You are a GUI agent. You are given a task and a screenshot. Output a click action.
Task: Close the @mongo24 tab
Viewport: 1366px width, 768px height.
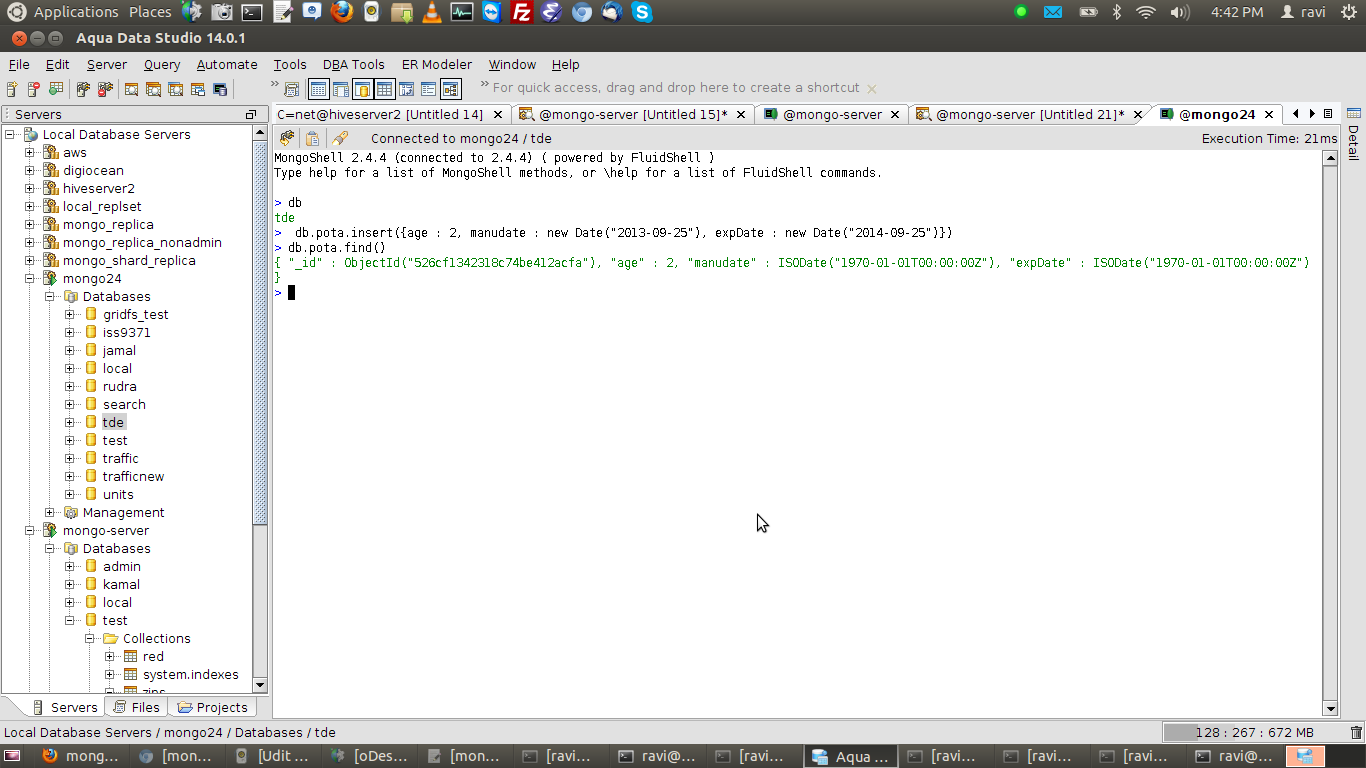[1271, 115]
